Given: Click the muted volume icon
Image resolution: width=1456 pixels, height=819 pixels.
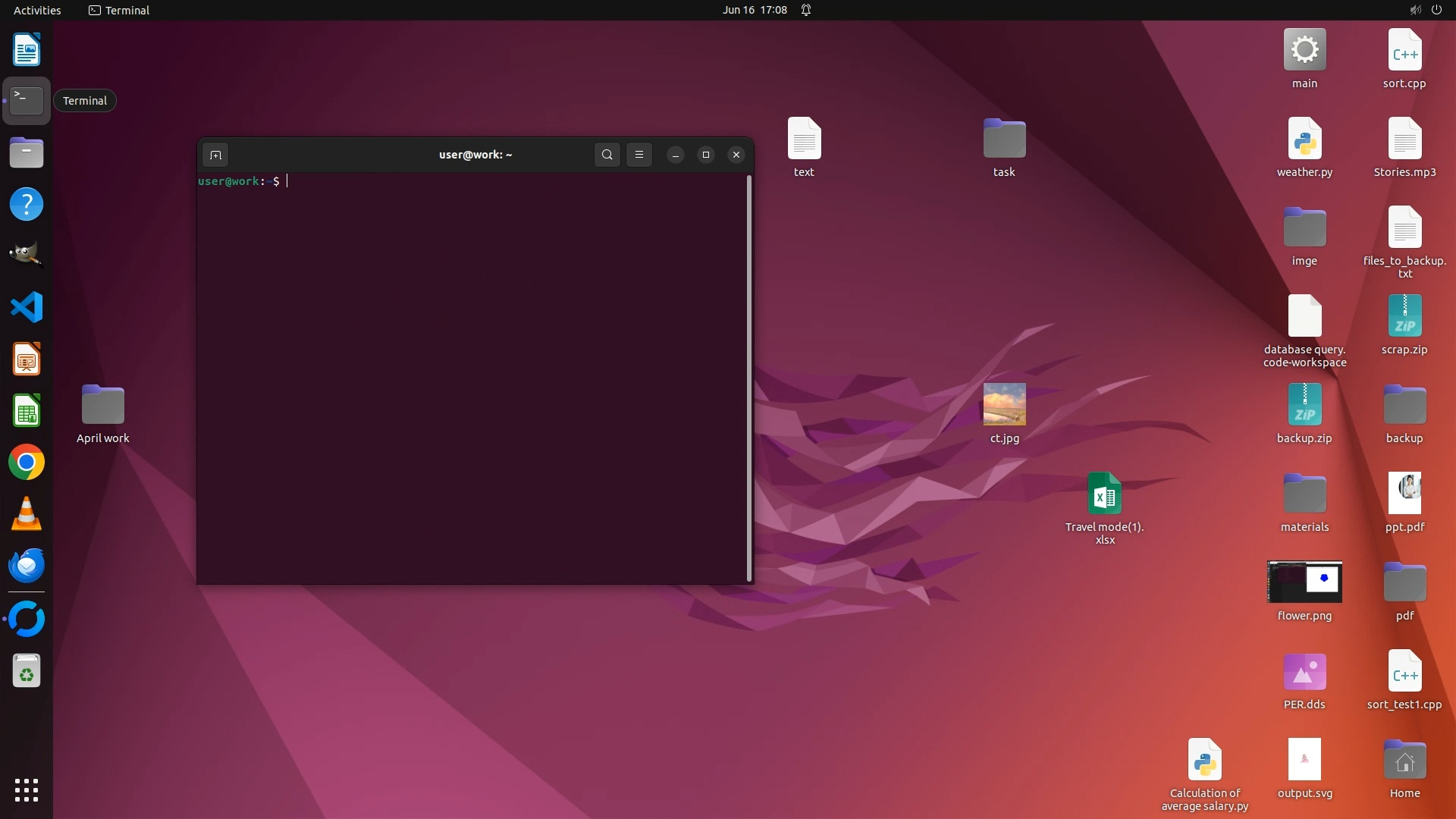Looking at the screenshot, I should 1415,10.
